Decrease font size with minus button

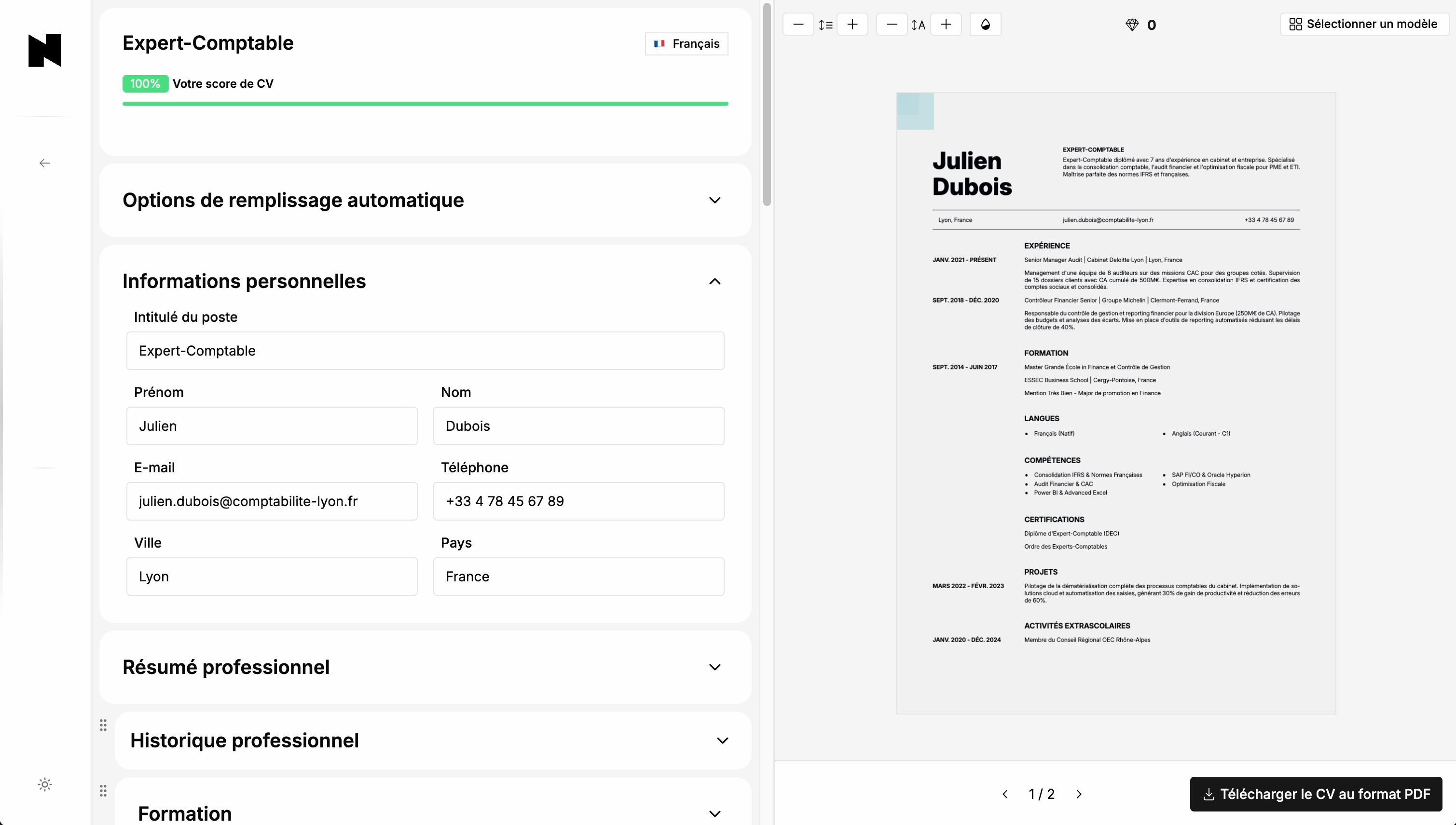click(x=892, y=25)
